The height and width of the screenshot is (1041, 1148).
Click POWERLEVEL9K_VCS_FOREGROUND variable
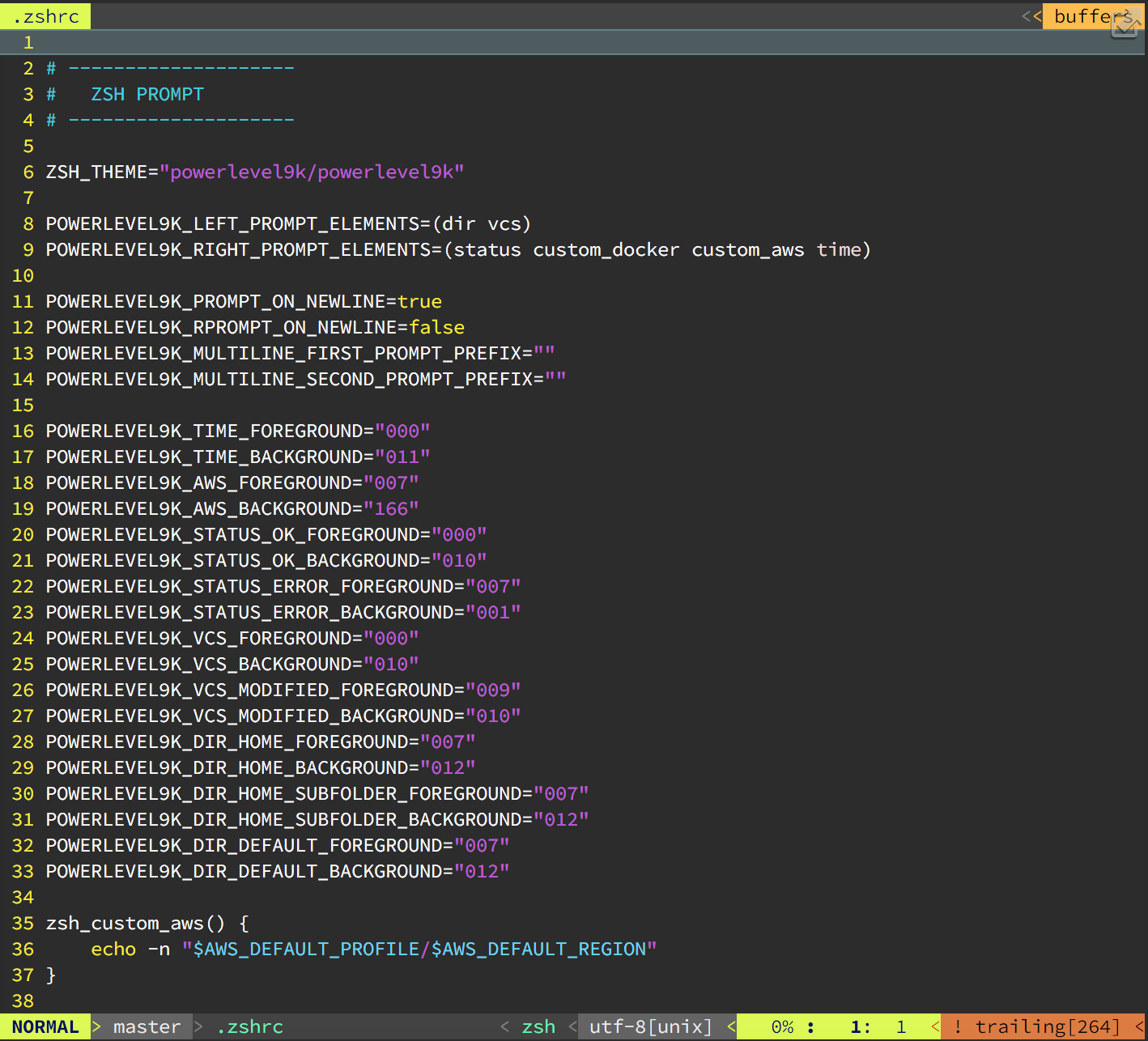click(198, 638)
